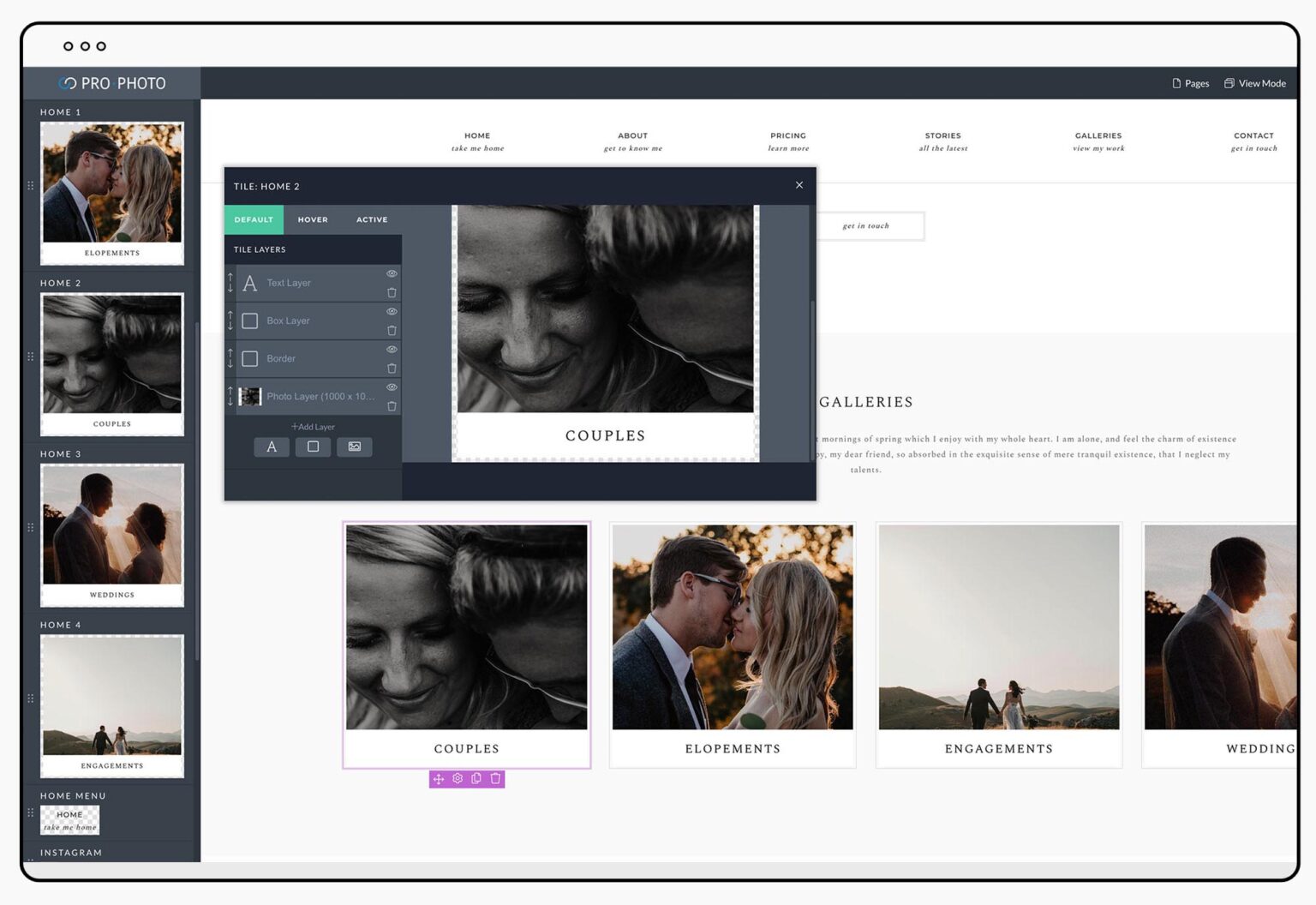
Task: Duplicate the Couples tile using copy icon
Action: coord(476,778)
